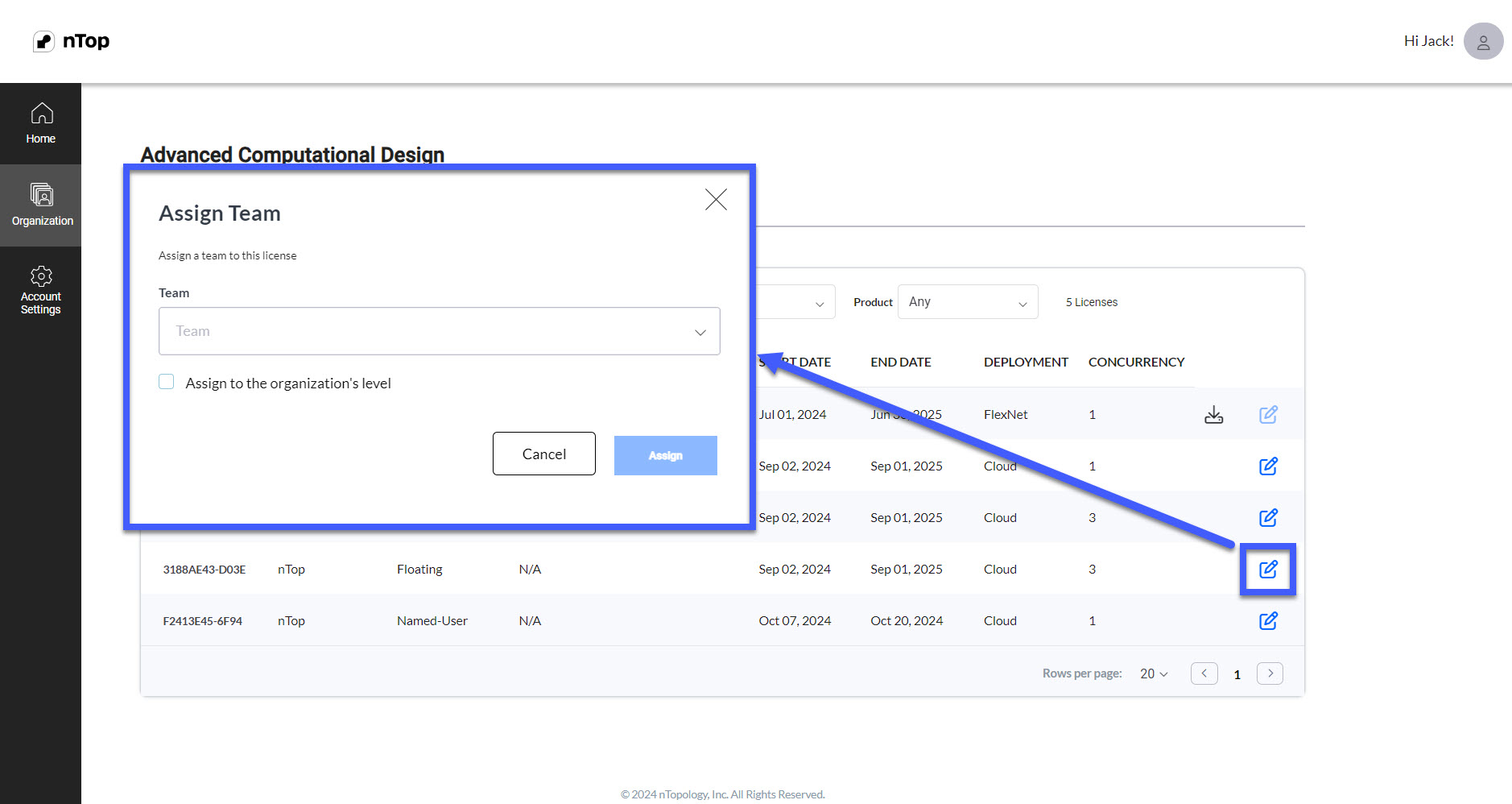Go to the next page arrow
Image resolution: width=1512 pixels, height=804 pixels.
(x=1270, y=673)
